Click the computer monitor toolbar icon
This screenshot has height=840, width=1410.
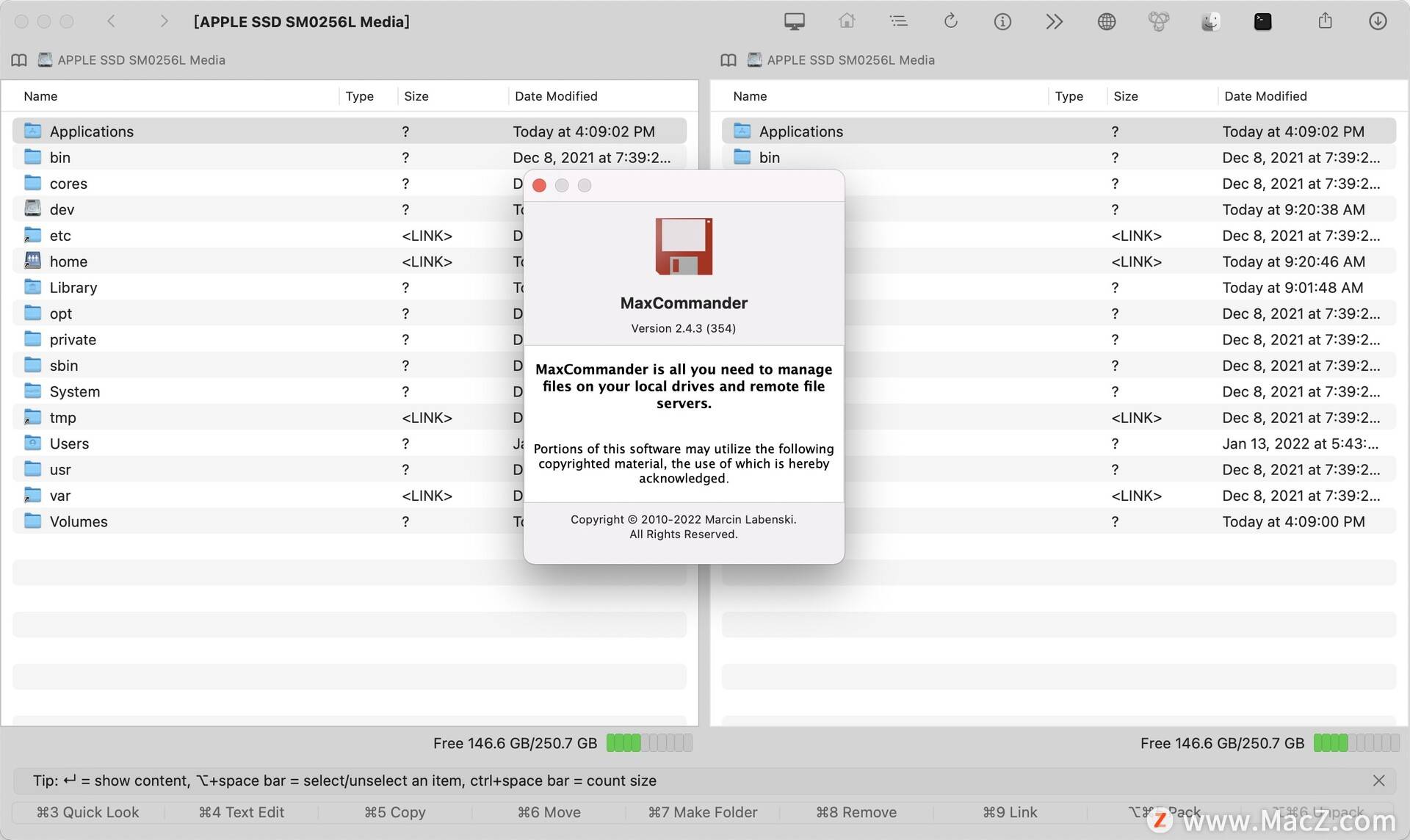794,21
